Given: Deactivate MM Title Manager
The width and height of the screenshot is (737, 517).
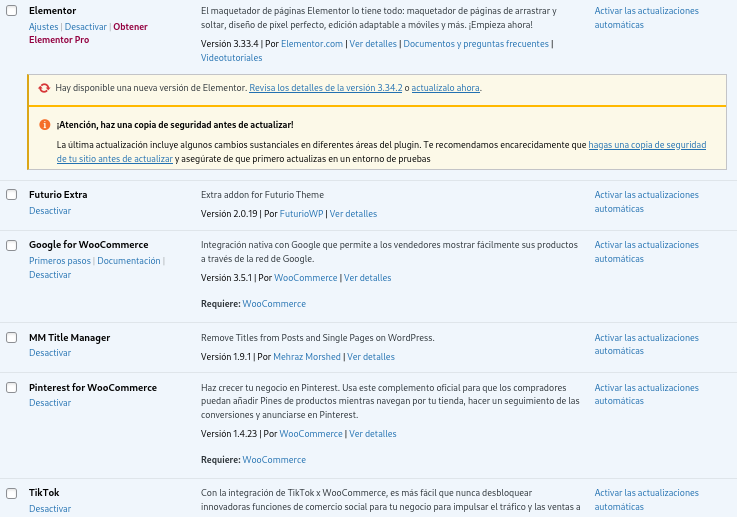Looking at the screenshot, I should pos(50,353).
